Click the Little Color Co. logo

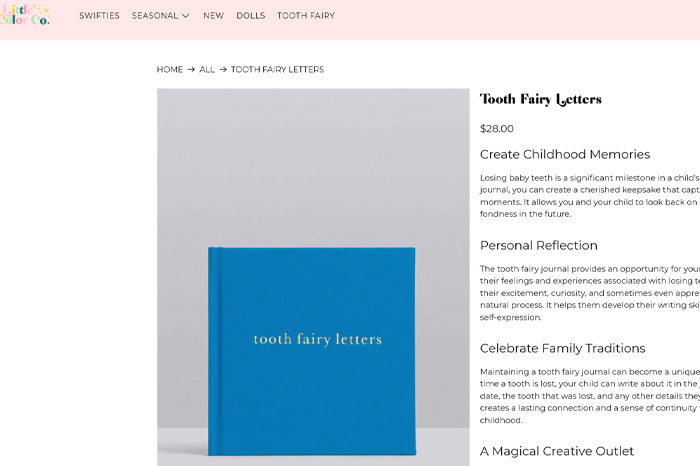[x=25, y=14]
